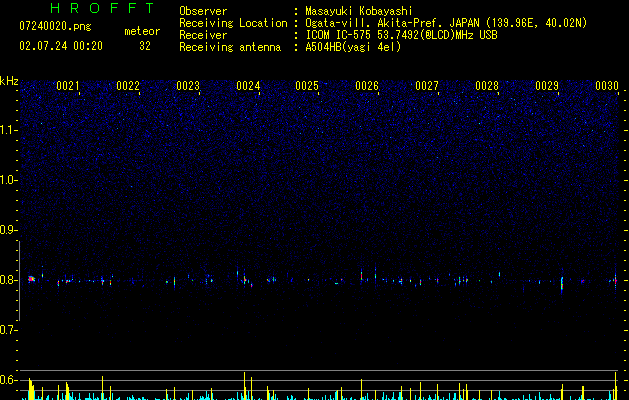Click the date stamp 02.07.24 00:20
This screenshot has height=400, width=629.
(x=61, y=46)
